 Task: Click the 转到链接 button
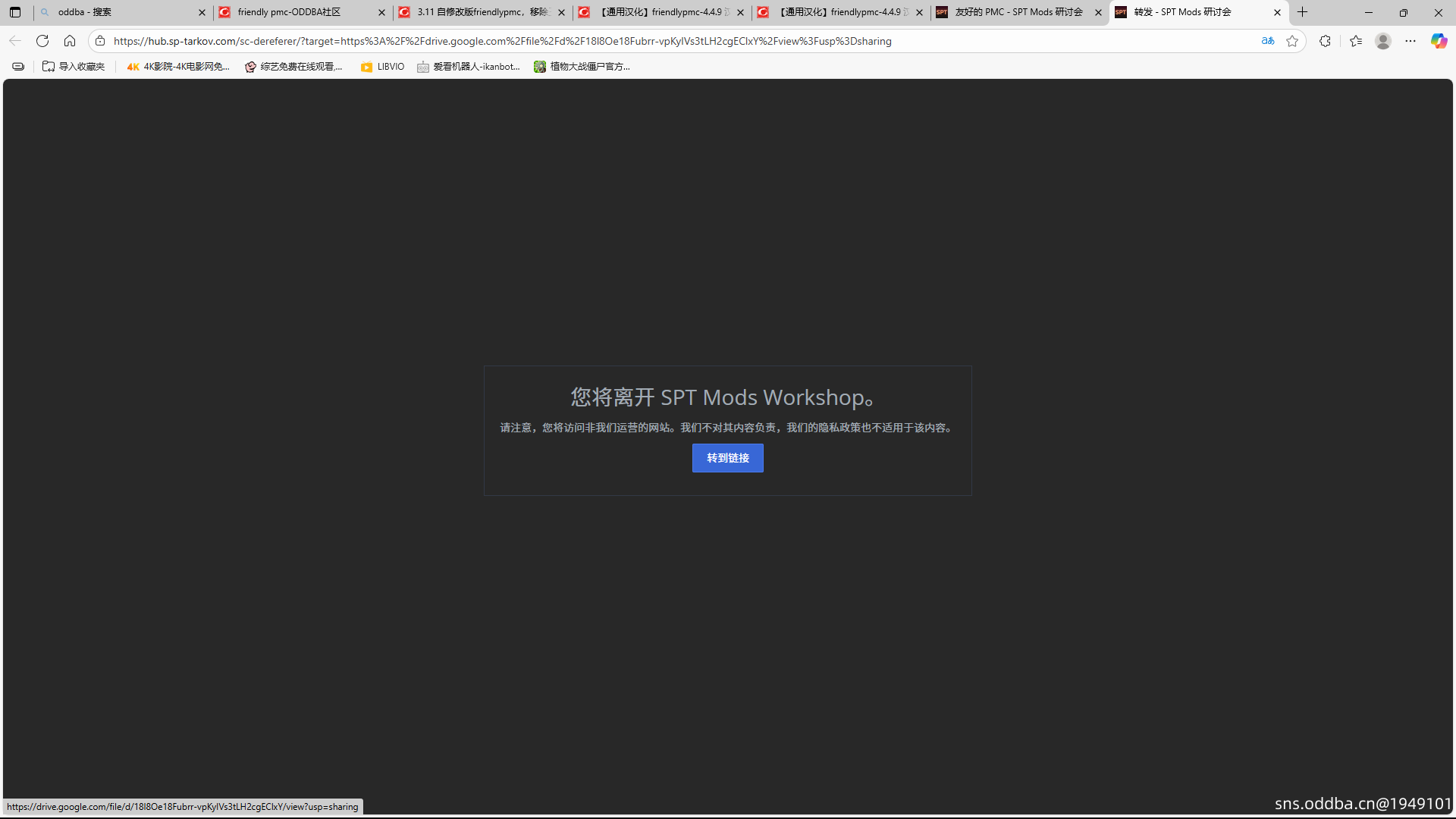click(x=727, y=458)
